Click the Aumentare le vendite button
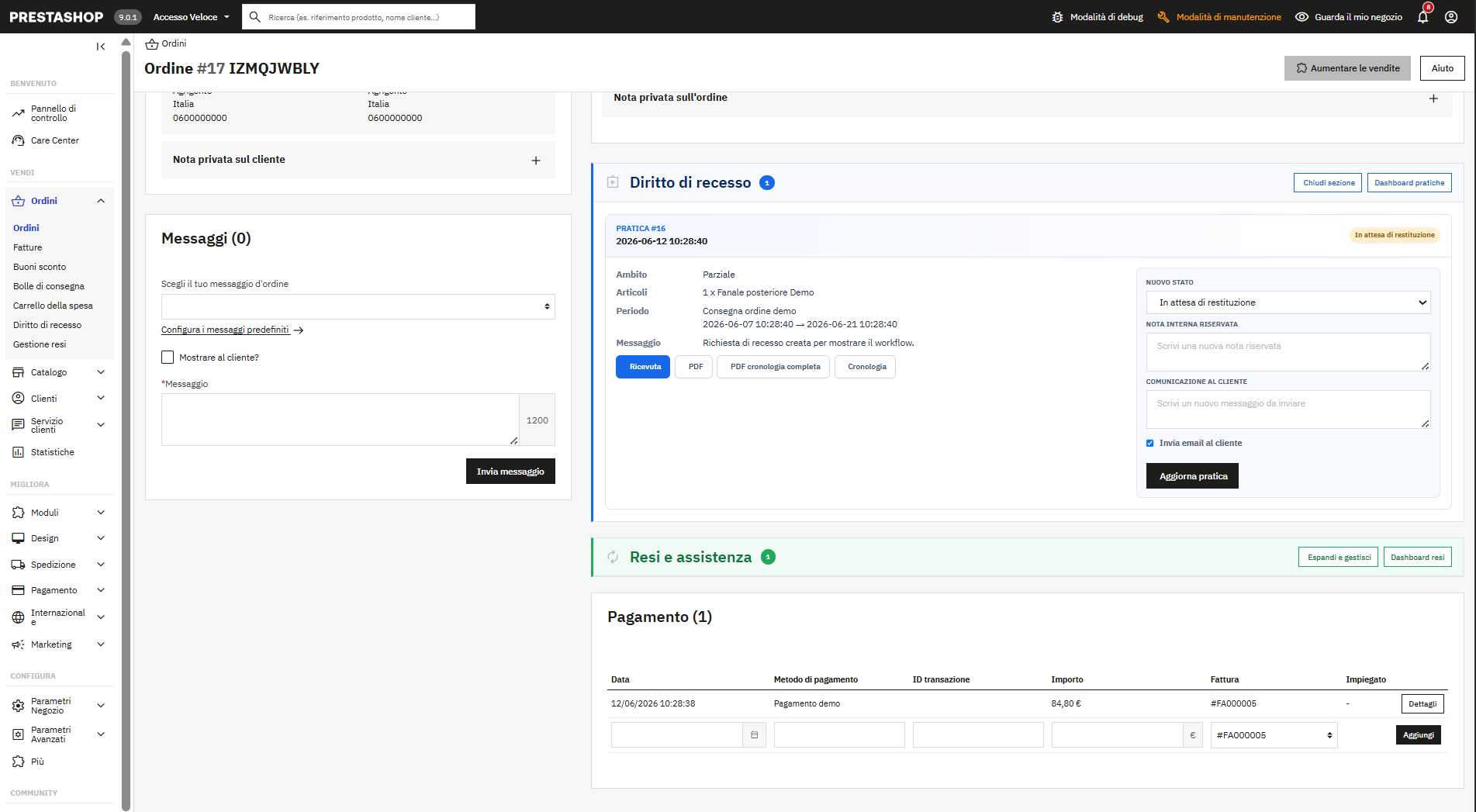The width and height of the screenshot is (1476, 812). [1348, 68]
